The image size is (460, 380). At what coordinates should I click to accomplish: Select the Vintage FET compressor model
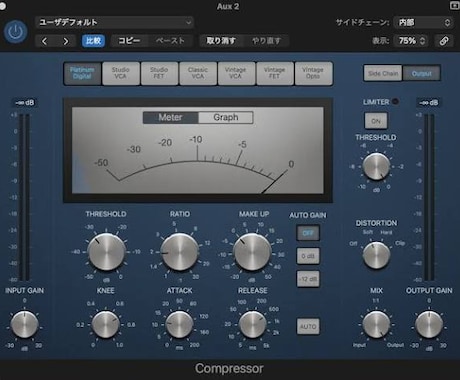274,73
